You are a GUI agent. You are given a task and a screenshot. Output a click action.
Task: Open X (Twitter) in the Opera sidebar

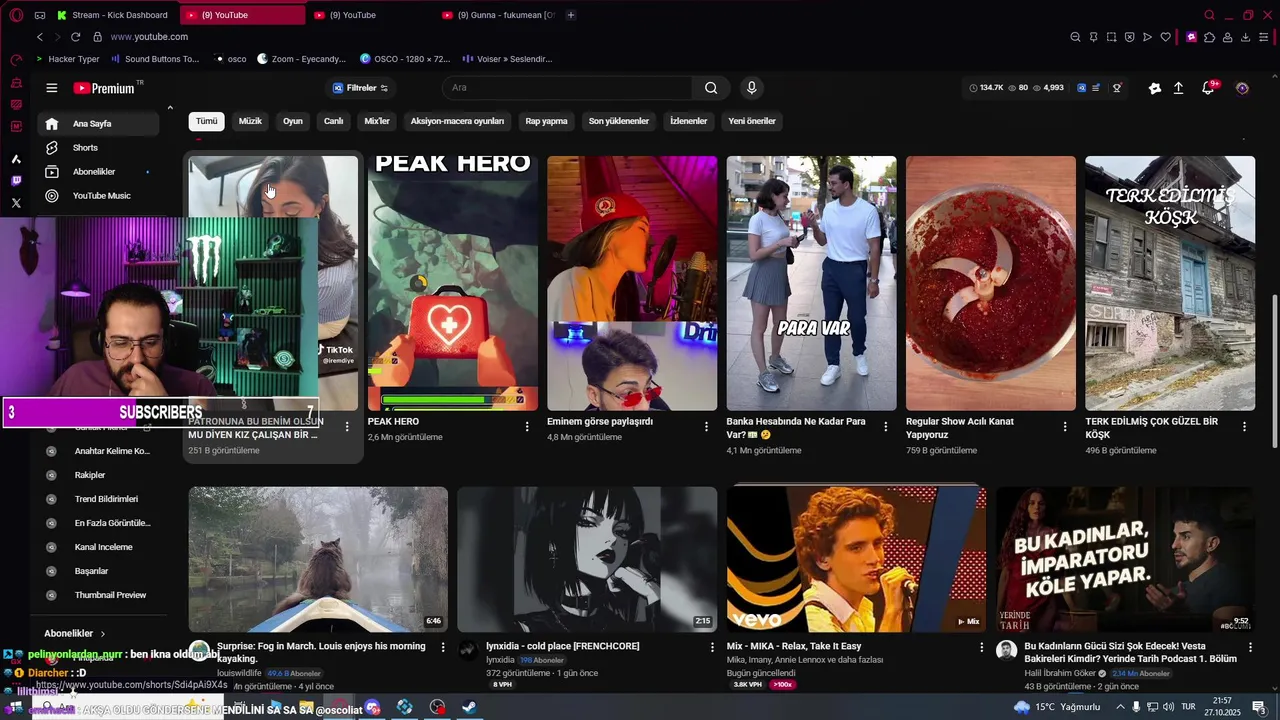click(x=16, y=203)
